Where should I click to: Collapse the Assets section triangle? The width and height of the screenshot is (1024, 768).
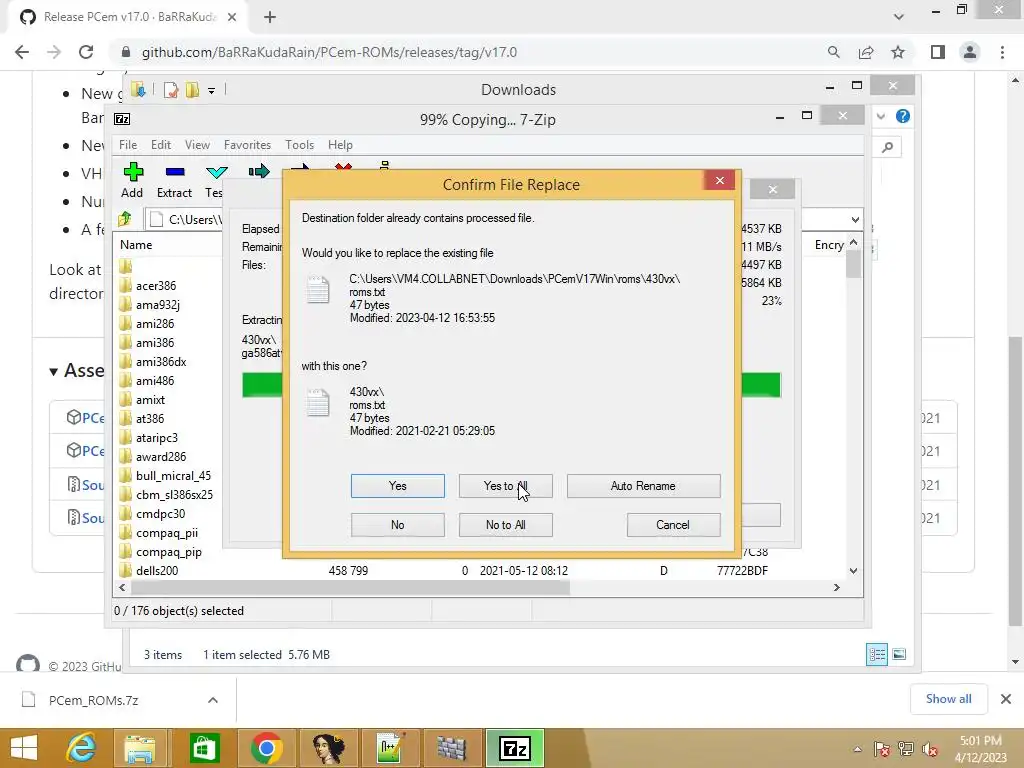[54, 372]
